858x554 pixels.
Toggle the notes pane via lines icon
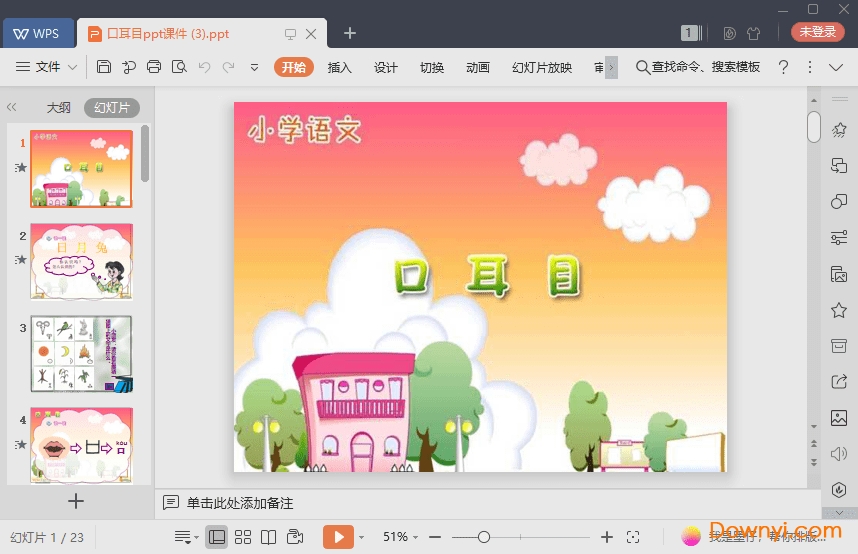click(x=186, y=537)
